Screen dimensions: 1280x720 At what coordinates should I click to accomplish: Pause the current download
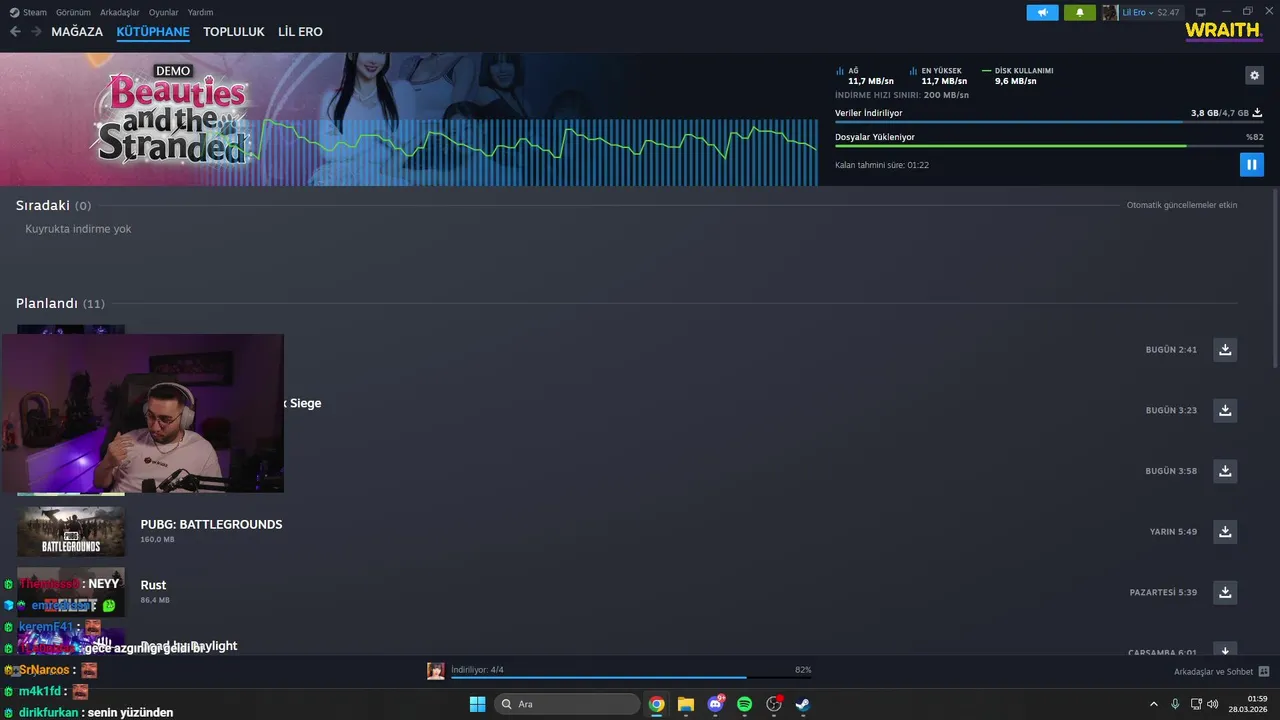coord(1251,164)
